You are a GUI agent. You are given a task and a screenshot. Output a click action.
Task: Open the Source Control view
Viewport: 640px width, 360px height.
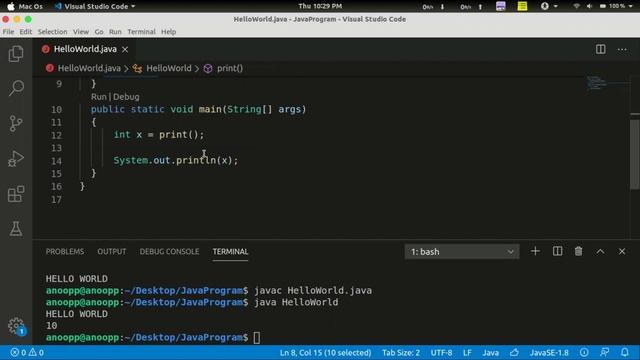click(x=16, y=123)
